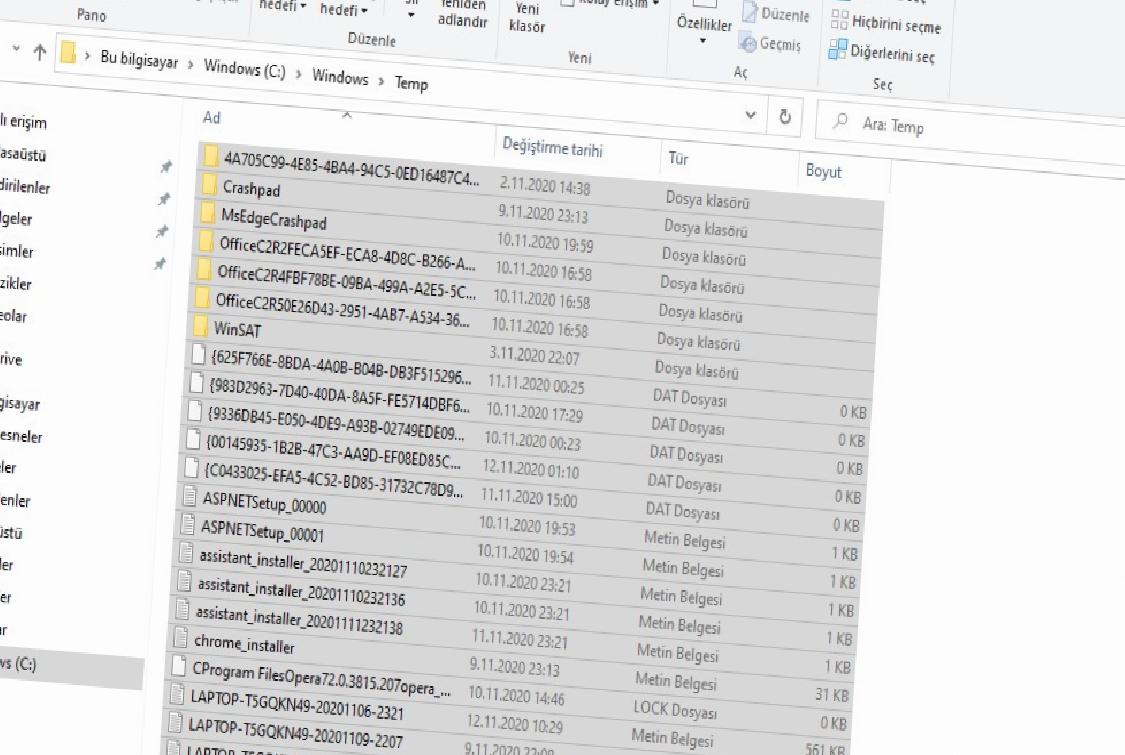Click the 'Temp' breadcrumb segment
The image size is (1125, 755).
[x=411, y=83]
